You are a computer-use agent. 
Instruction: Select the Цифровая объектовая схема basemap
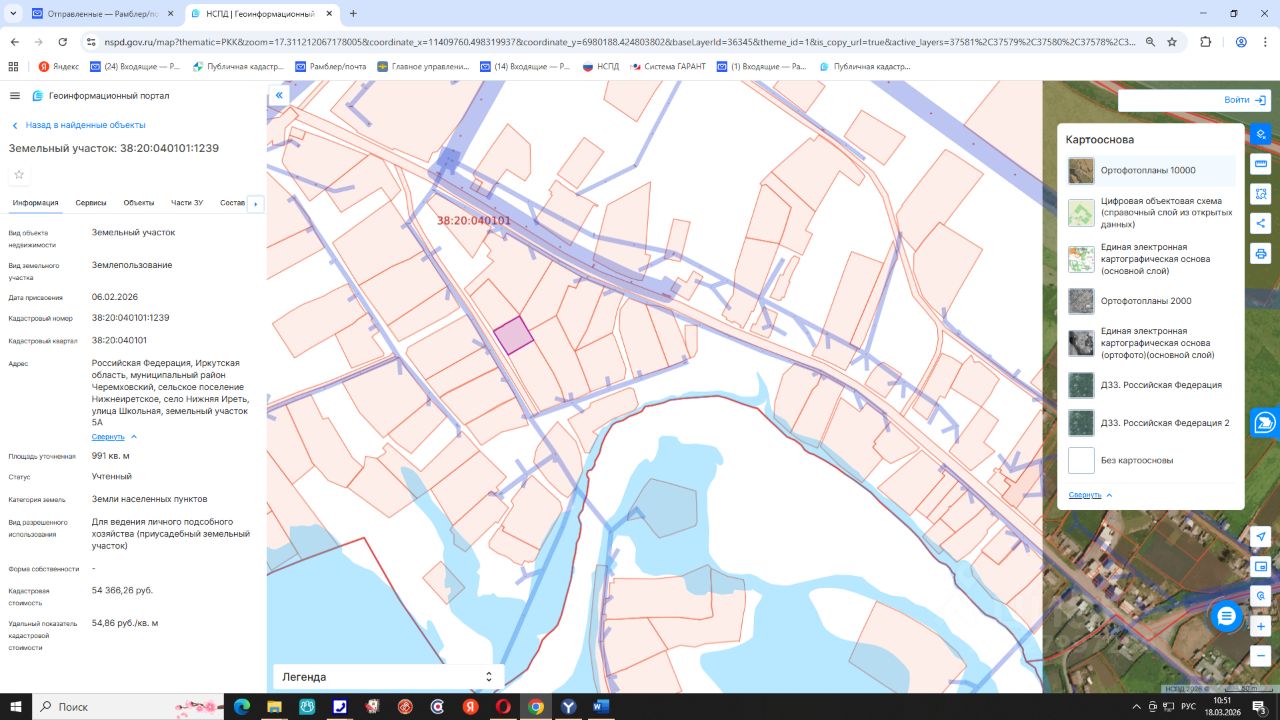click(x=1150, y=212)
